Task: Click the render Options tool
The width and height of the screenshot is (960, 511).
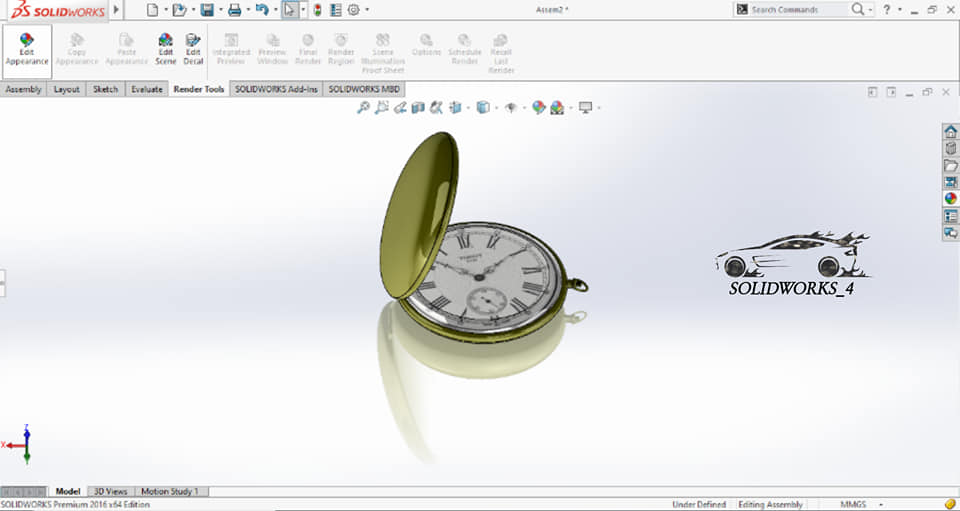Action: coord(426,45)
